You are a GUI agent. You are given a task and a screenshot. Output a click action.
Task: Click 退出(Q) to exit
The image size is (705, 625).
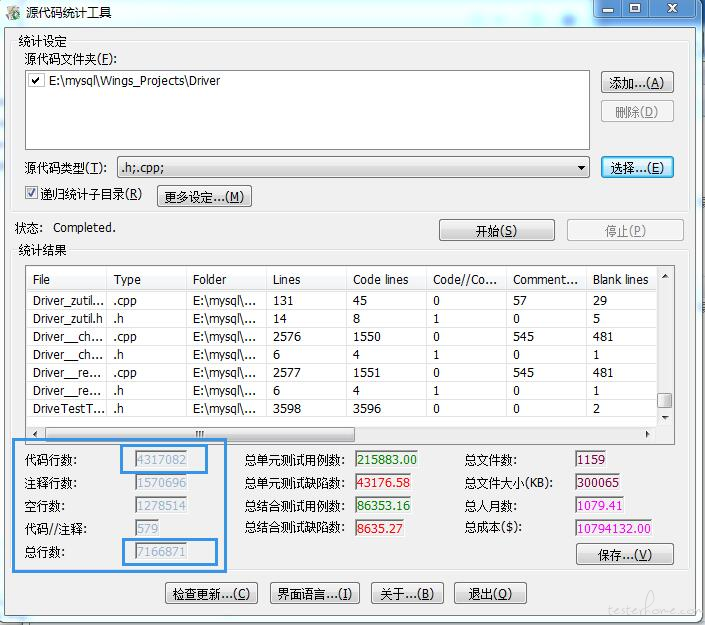(490, 594)
